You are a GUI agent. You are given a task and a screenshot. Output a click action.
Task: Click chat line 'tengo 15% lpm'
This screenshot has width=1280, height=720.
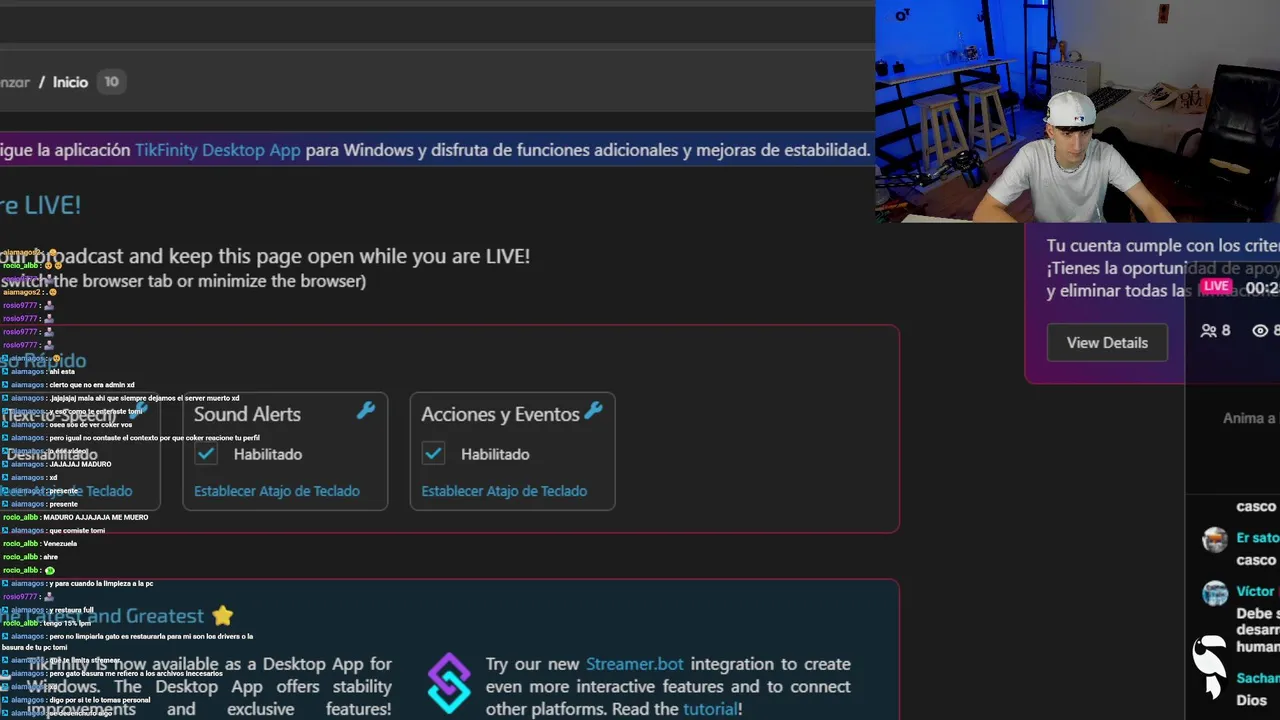[67, 623]
